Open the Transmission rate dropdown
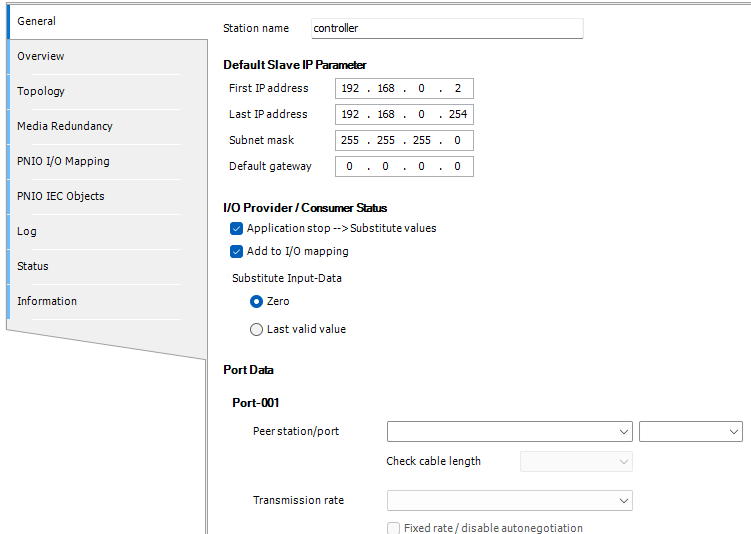The image size is (751, 534). 510,500
